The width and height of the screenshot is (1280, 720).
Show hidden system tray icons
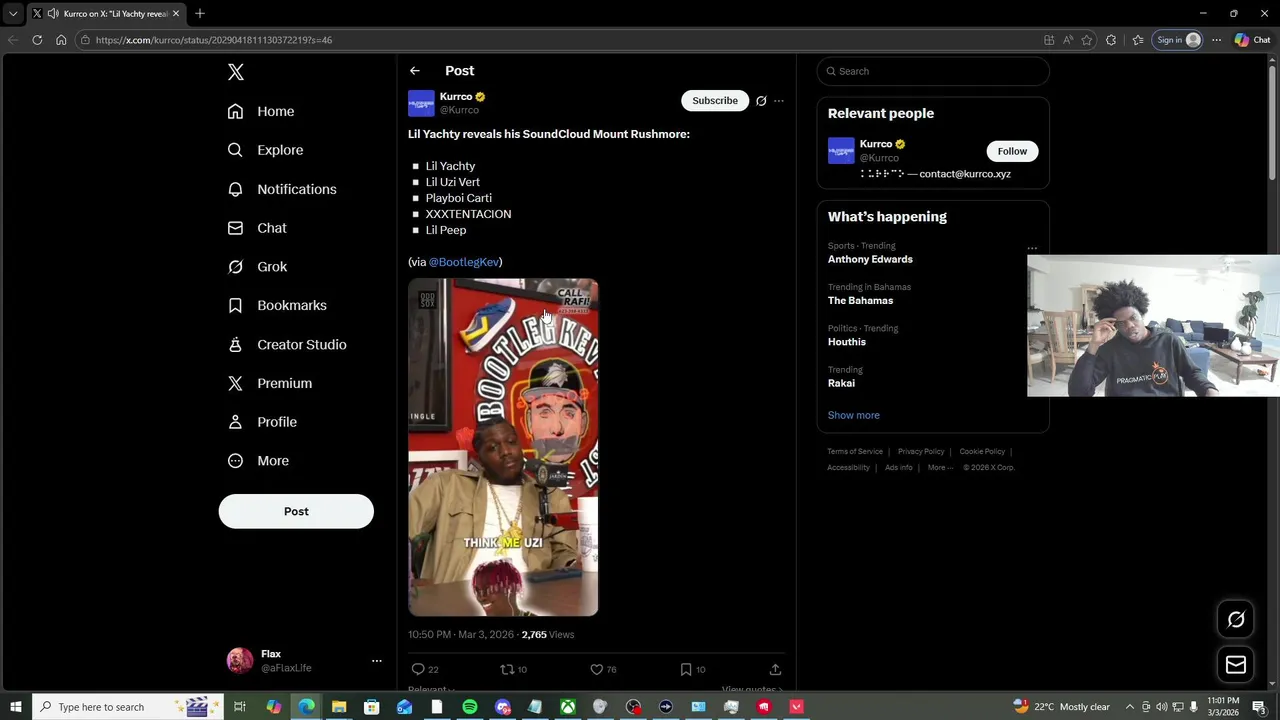(1130, 707)
